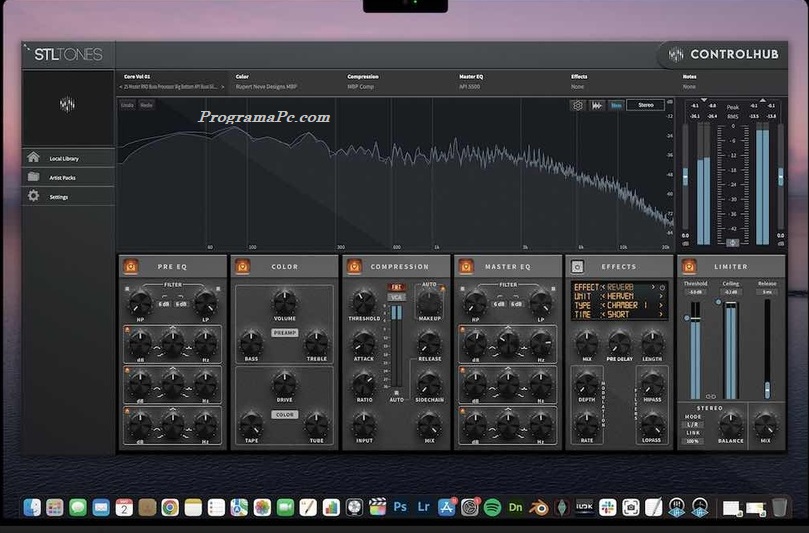This screenshot has width=809, height=533.
Task: Click the Limiter stereo mode L/R field
Action: 692,424
